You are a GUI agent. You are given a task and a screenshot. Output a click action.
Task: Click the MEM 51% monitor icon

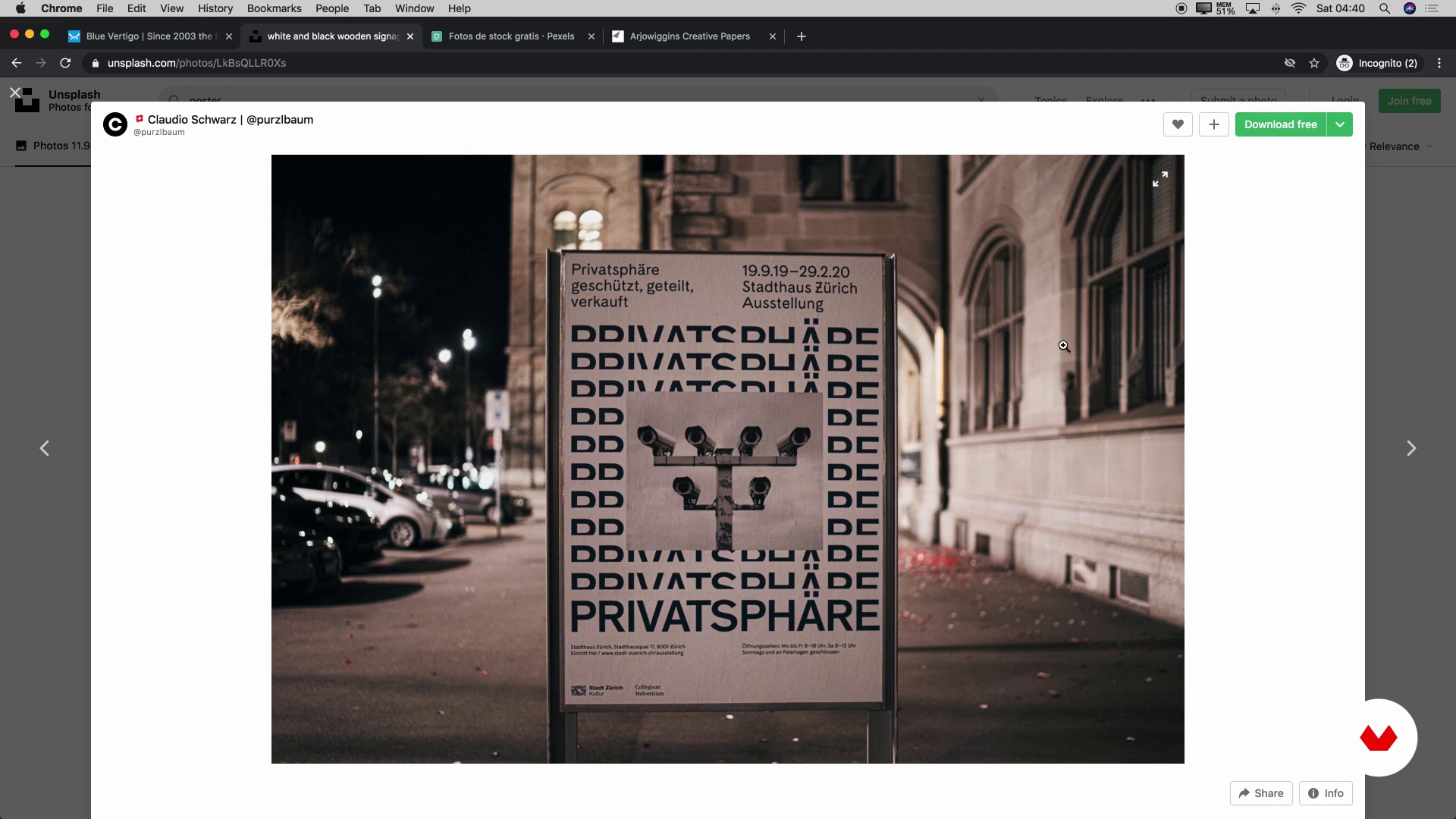coord(1216,8)
